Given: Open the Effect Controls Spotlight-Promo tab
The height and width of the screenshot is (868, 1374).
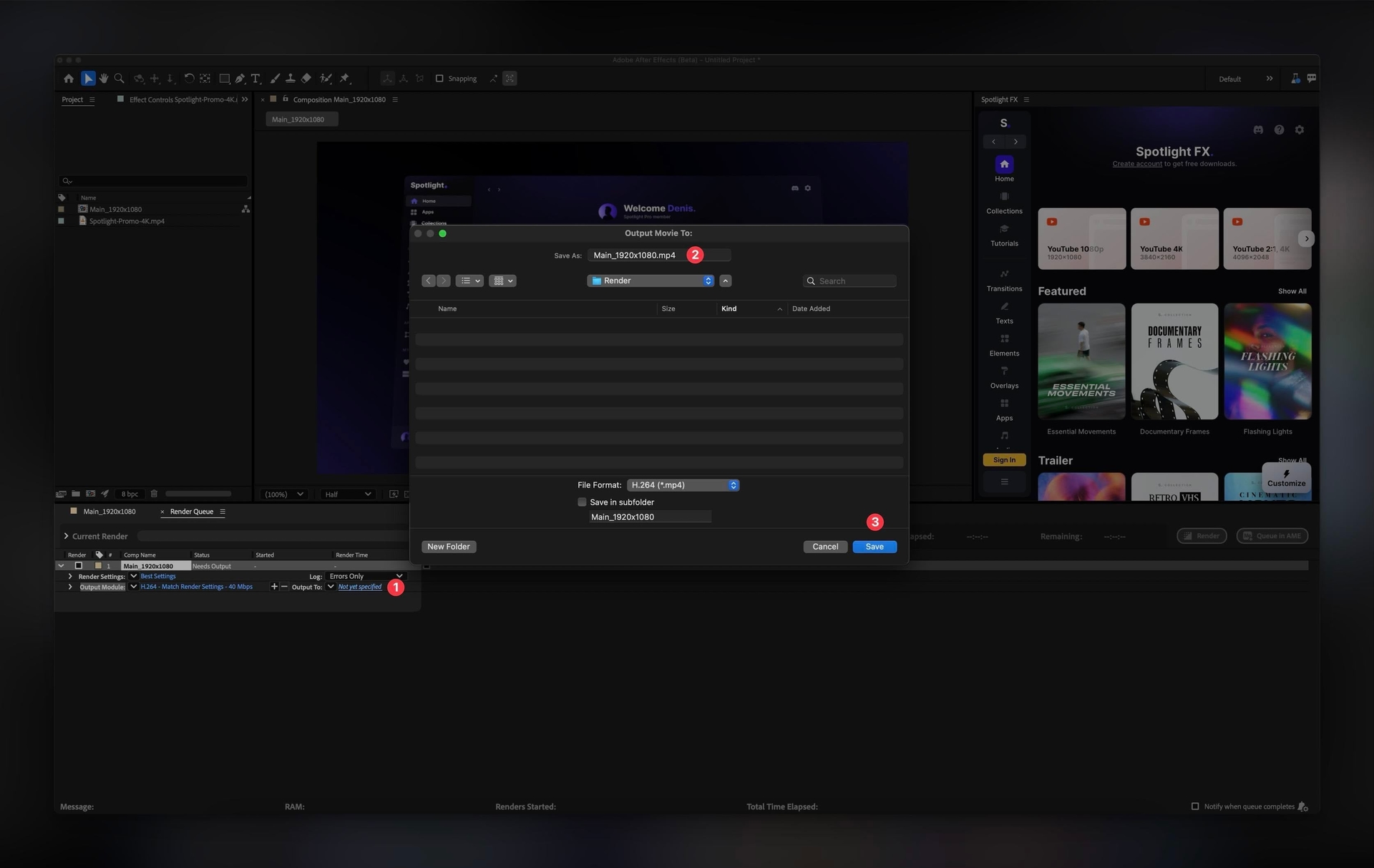Looking at the screenshot, I should (182, 99).
